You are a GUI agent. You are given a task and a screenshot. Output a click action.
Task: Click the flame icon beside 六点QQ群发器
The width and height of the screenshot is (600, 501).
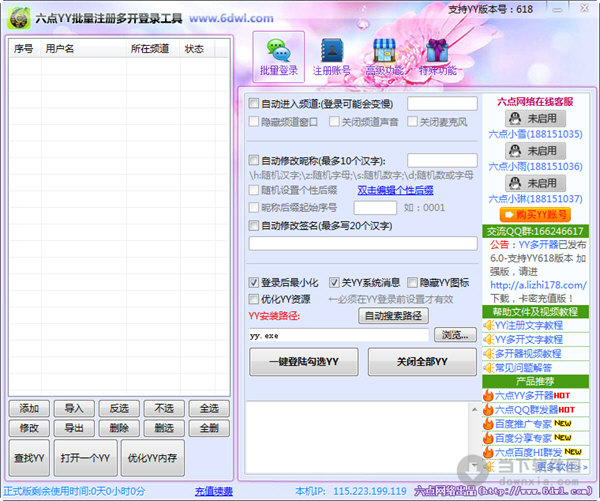[x=488, y=410]
